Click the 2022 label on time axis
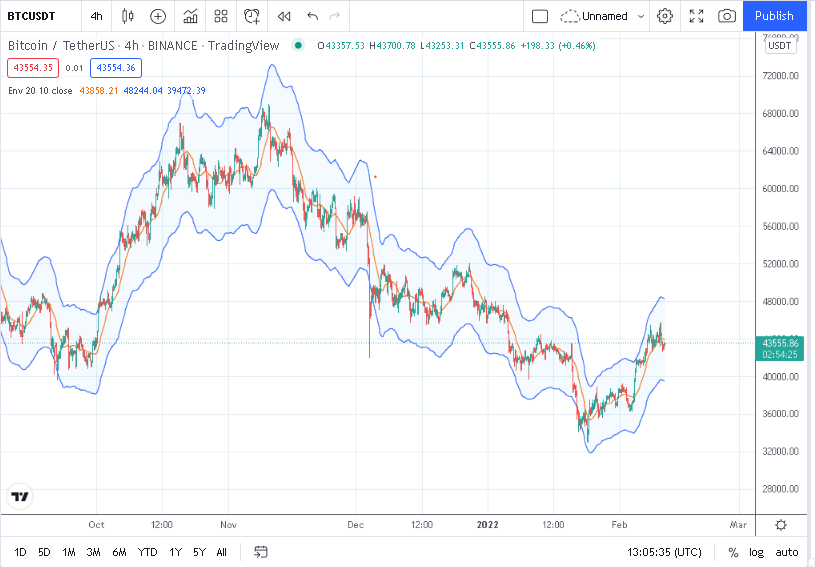The width and height of the screenshot is (815, 567). (488, 525)
